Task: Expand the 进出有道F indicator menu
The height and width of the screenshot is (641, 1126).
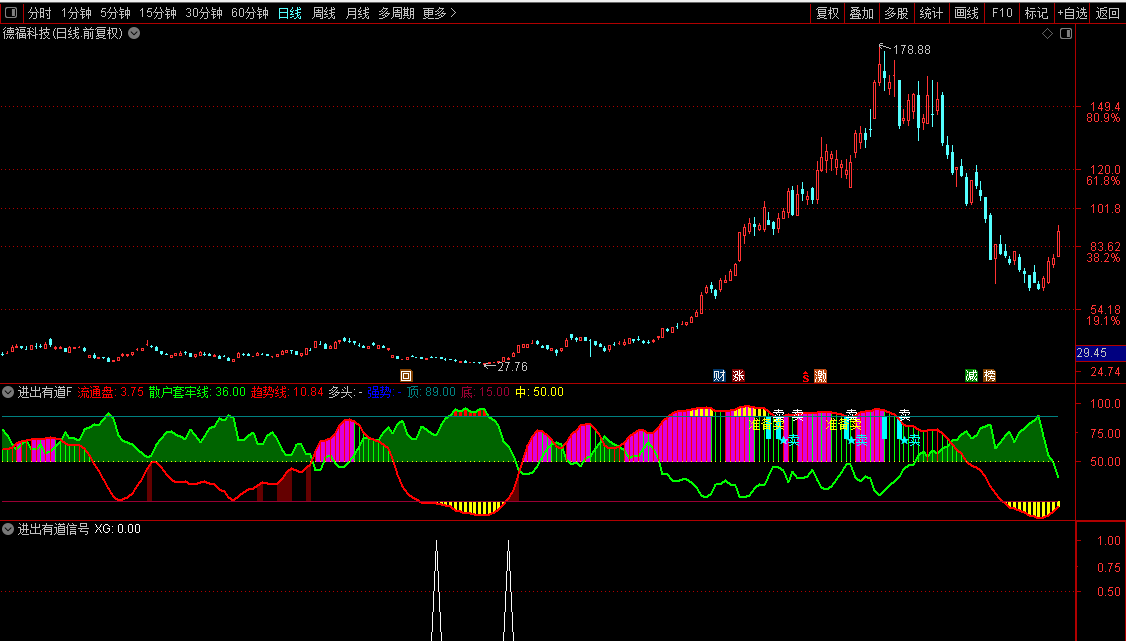Action: click(x=8, y=392)
